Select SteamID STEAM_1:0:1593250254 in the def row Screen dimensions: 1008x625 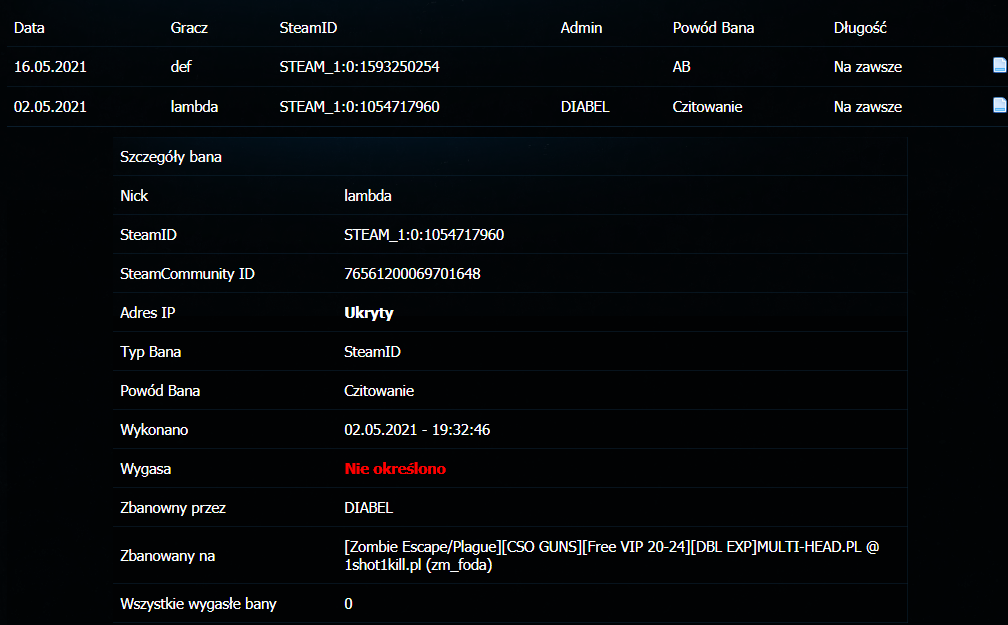pos(359,67)
